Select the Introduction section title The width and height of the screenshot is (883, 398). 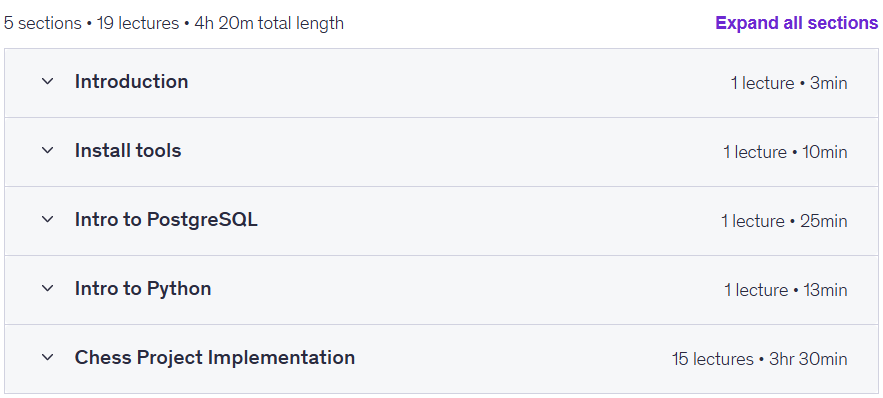coord(131,82)
